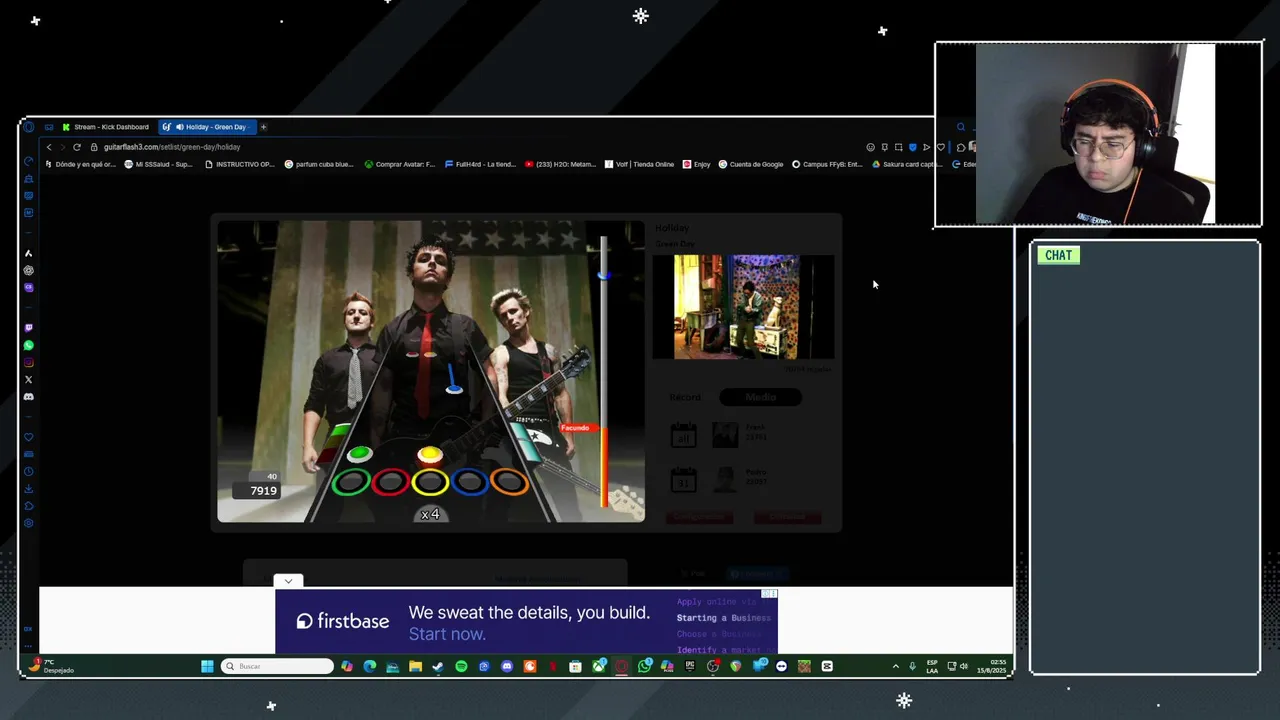Reload the guitarflash3 page

coord(76,147)
